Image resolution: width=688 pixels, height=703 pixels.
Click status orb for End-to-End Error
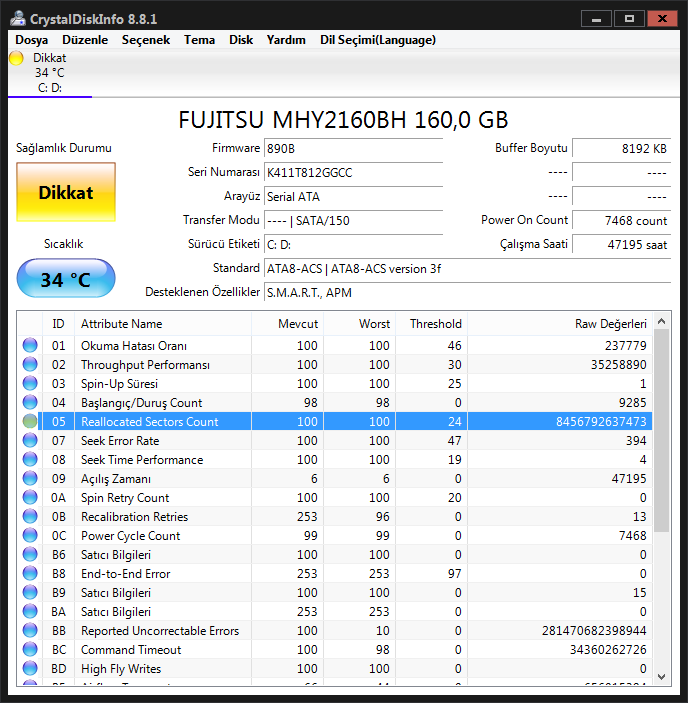[x=30, y=573]
